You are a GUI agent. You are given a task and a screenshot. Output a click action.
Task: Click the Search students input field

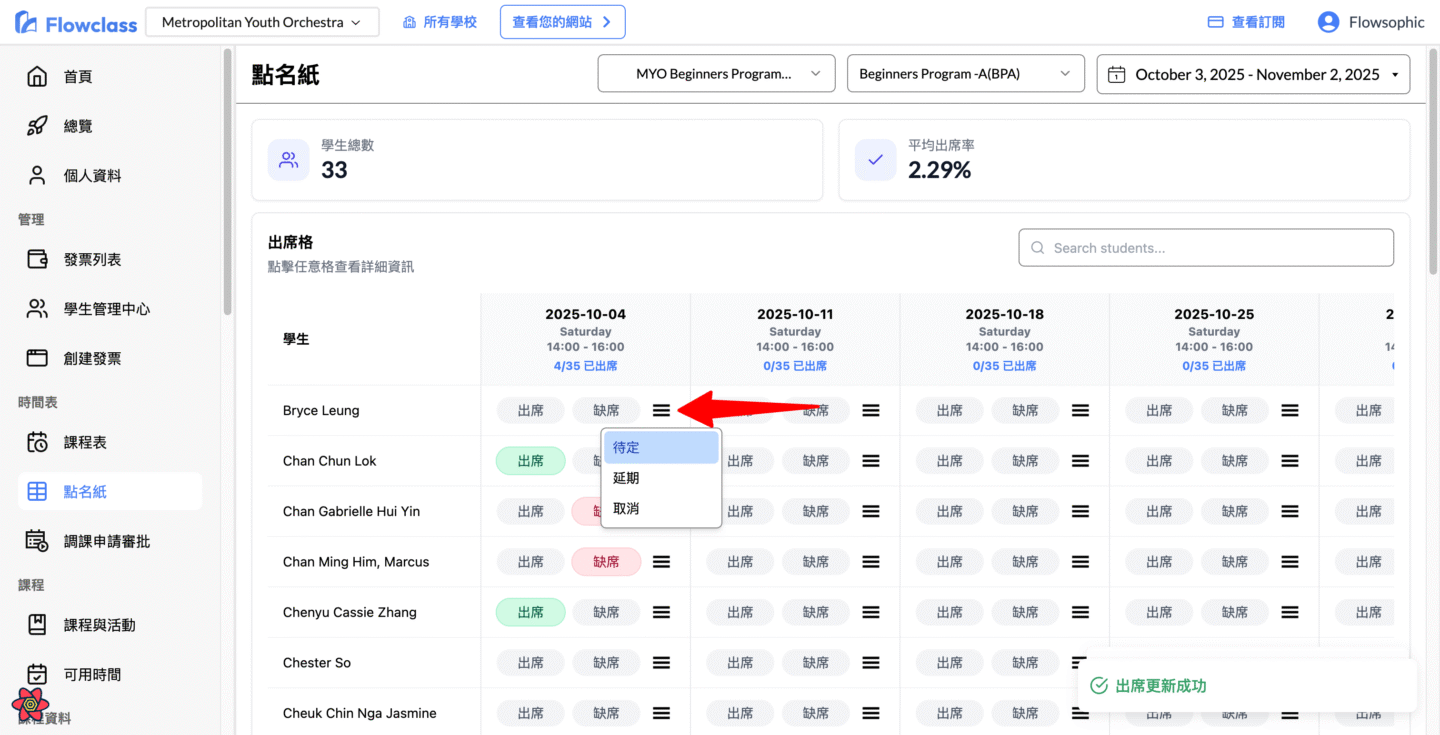pyautogui.click(x=1205, y=248)
